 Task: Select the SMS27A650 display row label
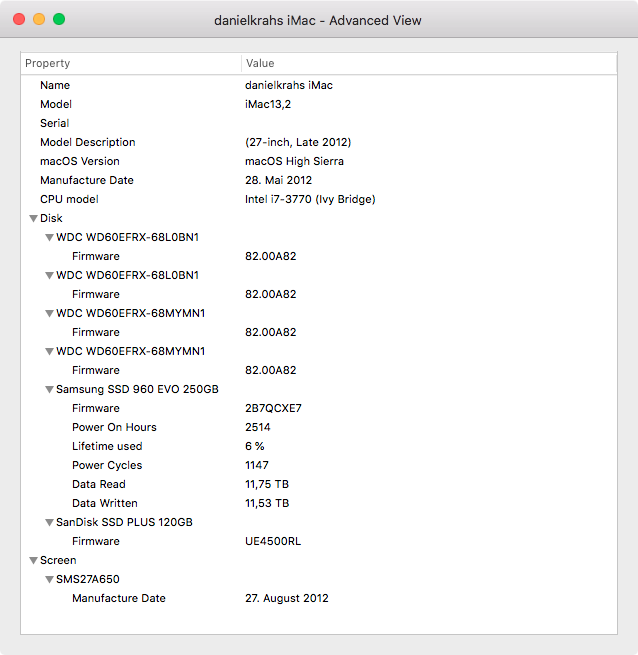[x=88, y=579]
